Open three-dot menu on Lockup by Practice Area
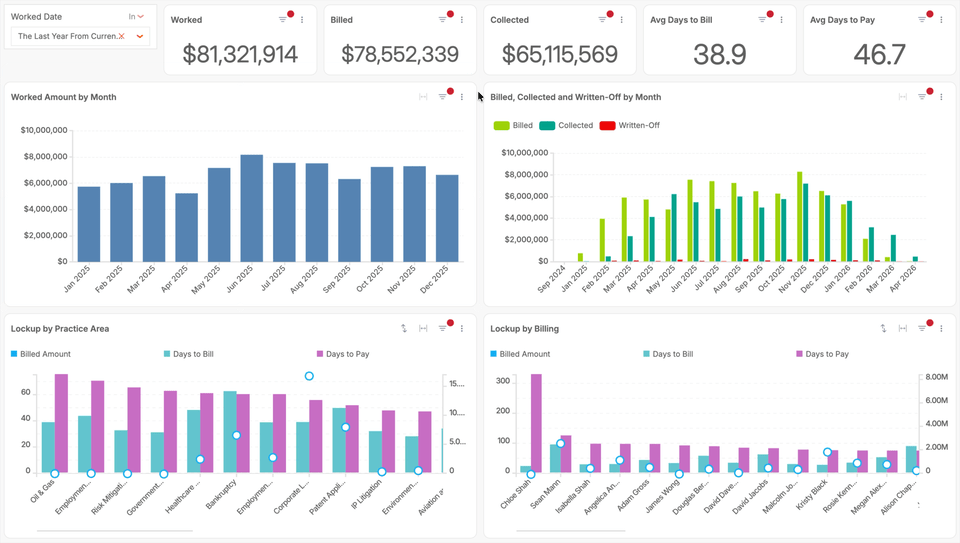Viewport: 960px width, 543px height. tap(462, 328)
